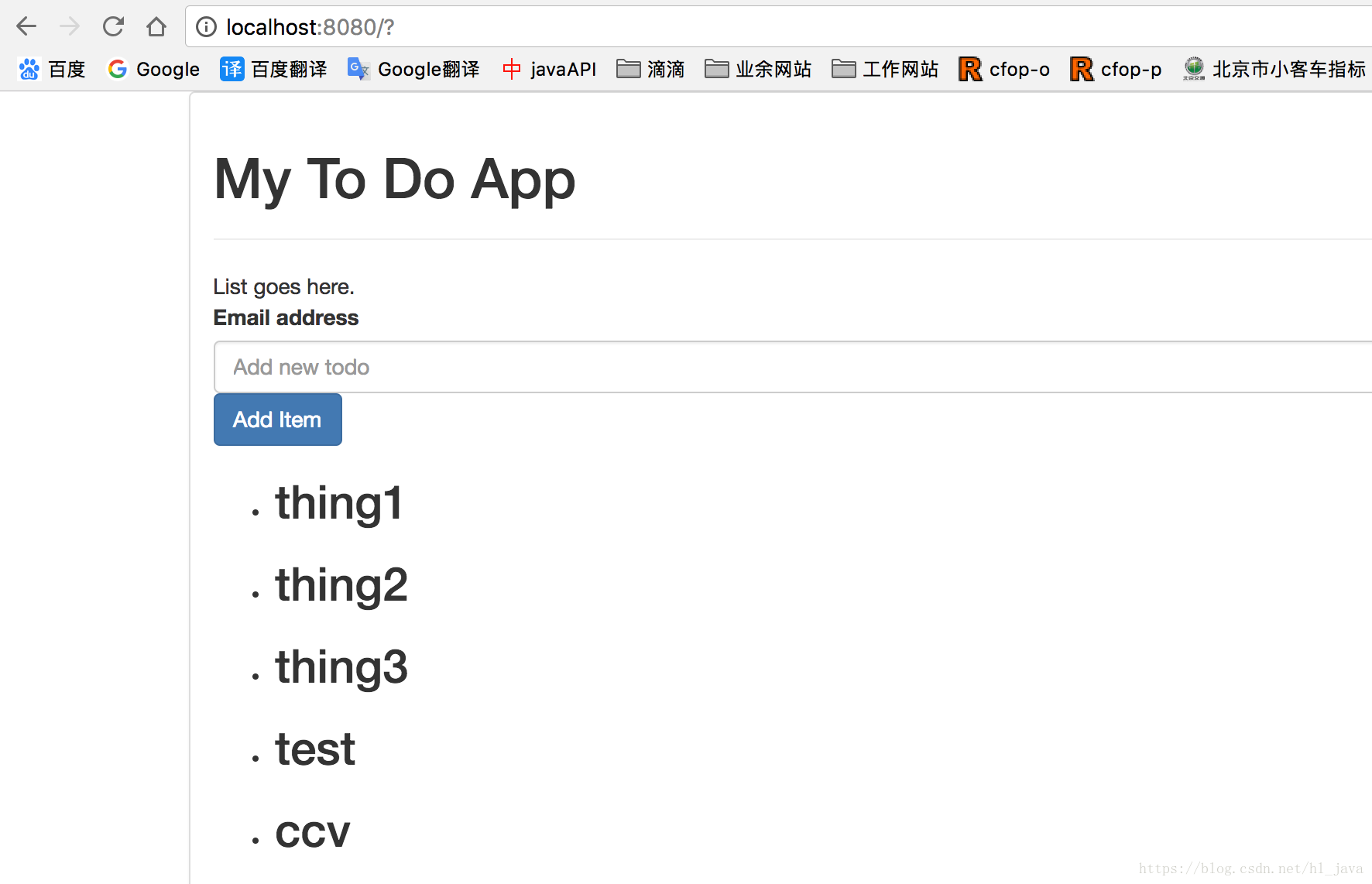View site info icon in address bar
Screen dimensions: 1372x884
coord(206,27)
